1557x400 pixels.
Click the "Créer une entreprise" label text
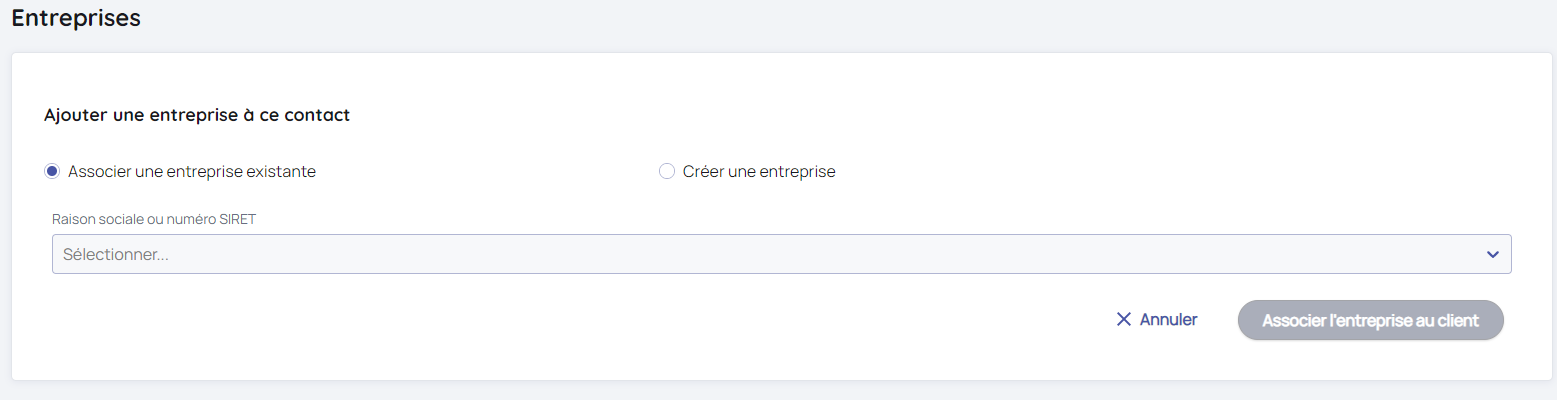[x=758, y=171]
